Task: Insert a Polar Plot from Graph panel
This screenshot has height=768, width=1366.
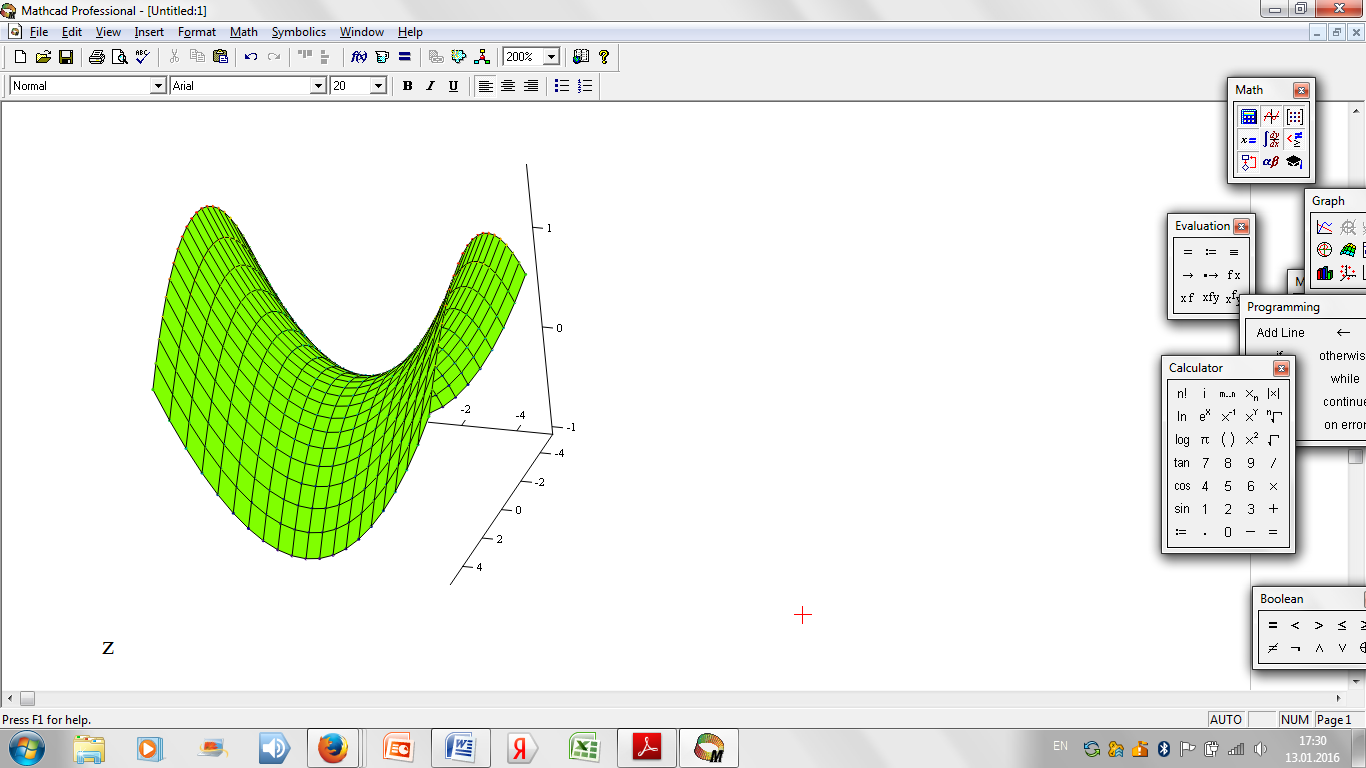Action: 1325,250
